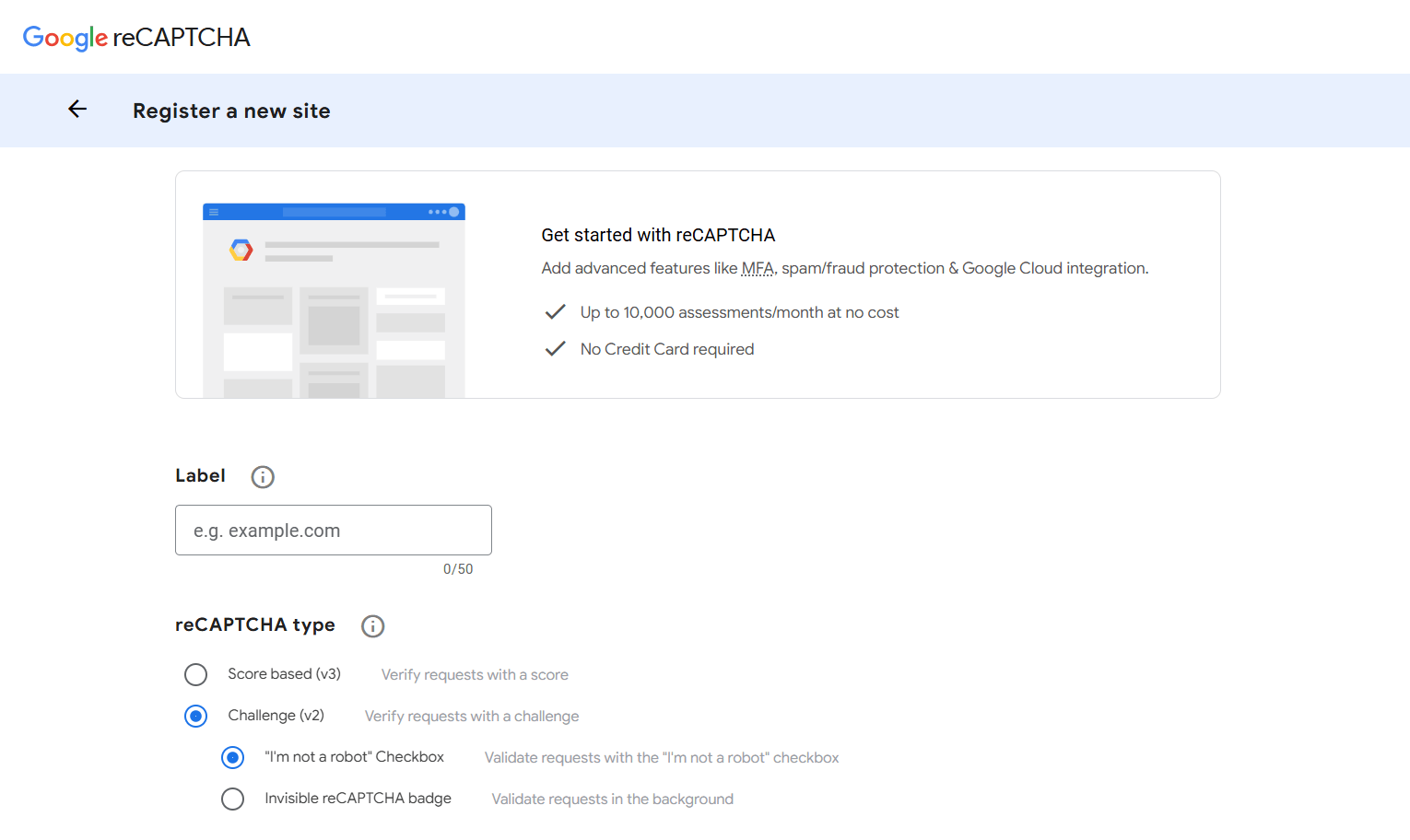This screenshot has height=840, width=1410.
Task: Click the 0/50 character counter
Action: click(x=458, y=568)
